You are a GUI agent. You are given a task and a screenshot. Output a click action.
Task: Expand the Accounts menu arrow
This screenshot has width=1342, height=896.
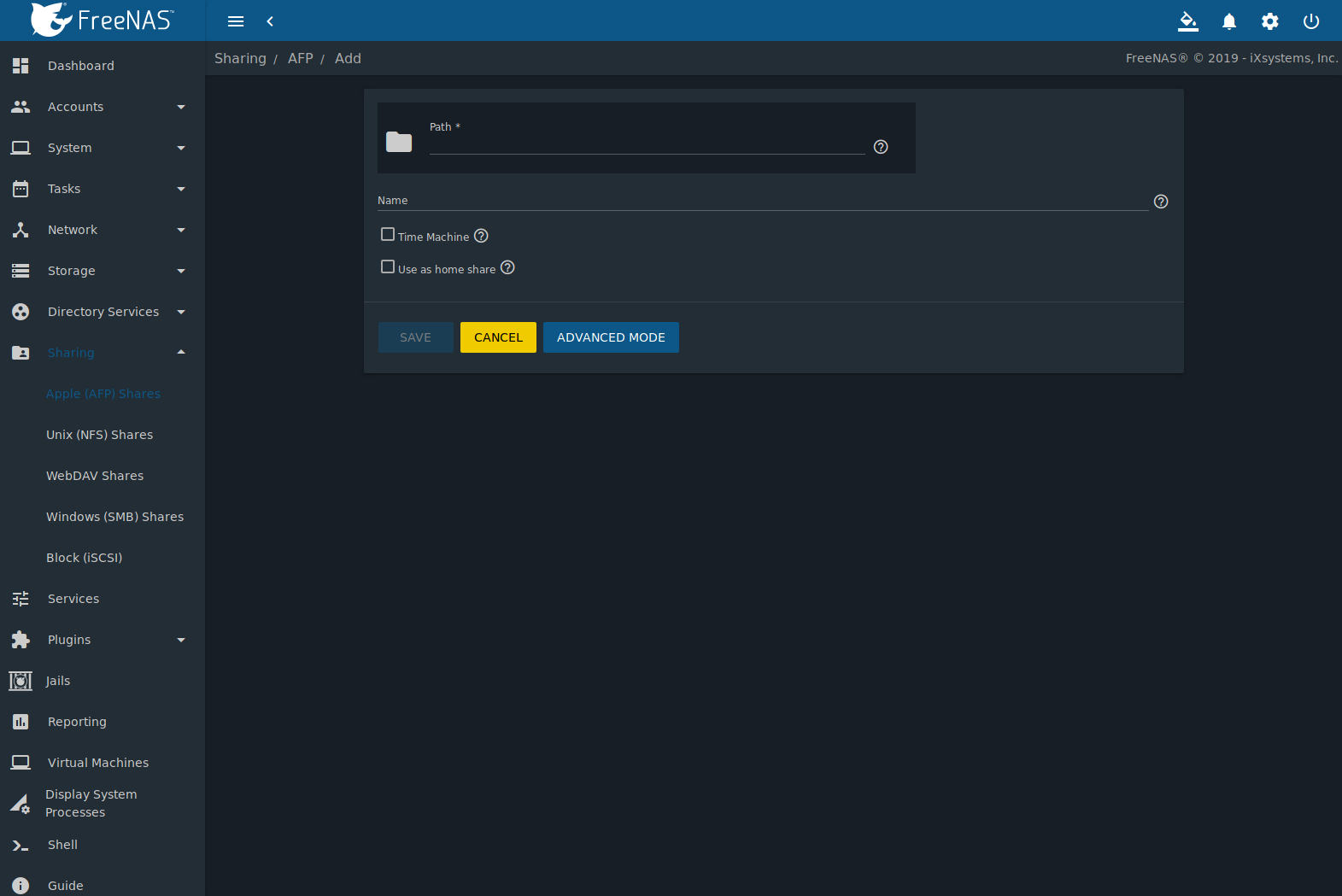(x=181, y=107)
